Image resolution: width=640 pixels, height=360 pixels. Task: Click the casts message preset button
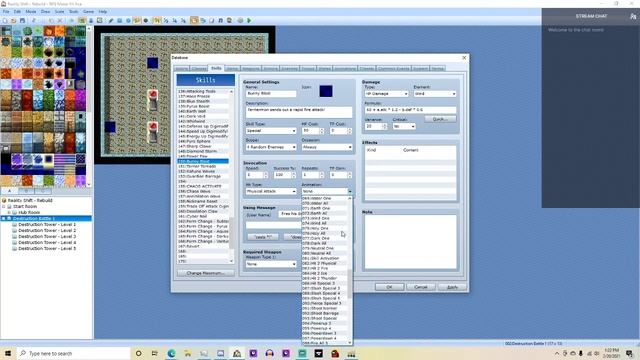[263, 237]
